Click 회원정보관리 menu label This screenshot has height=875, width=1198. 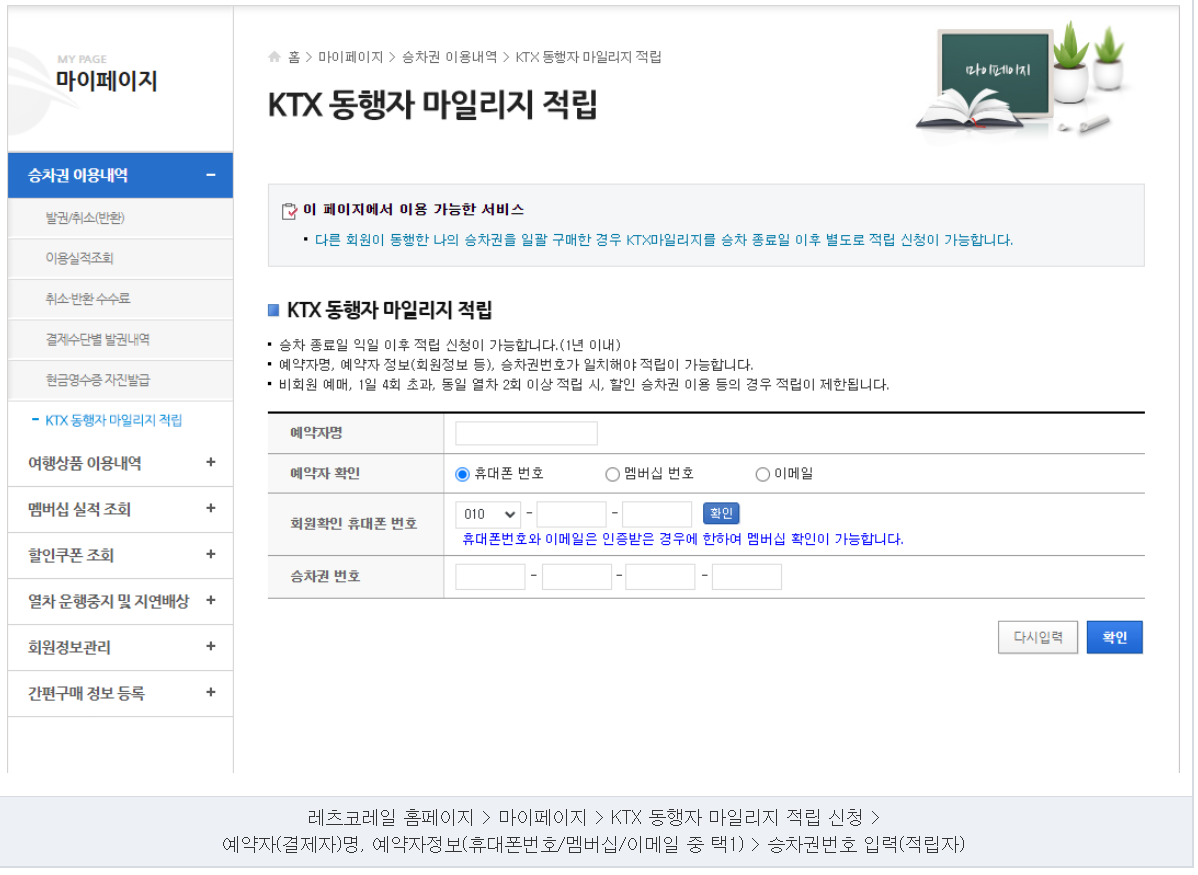point(70,649)
